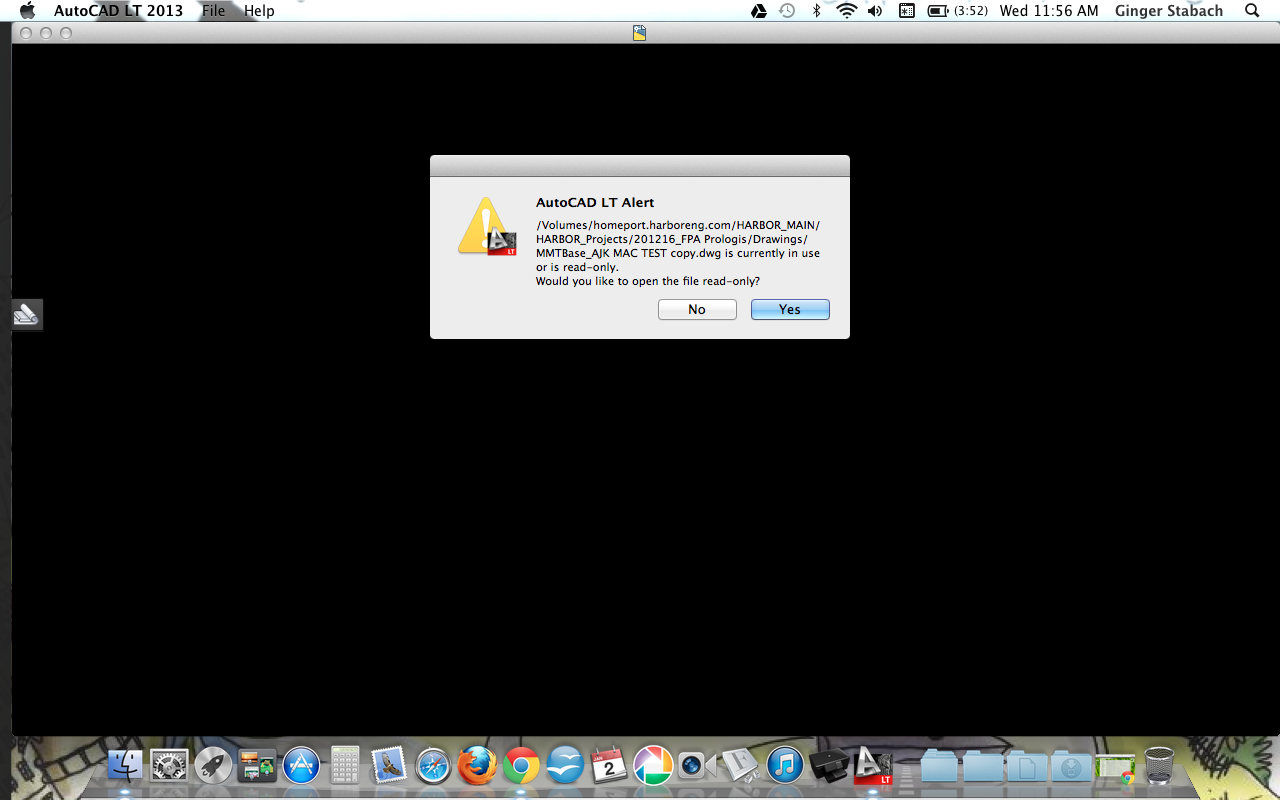This screenshot has height=800, width=1280.
Task: Minimize the AutoCAD window with yellow button
Action: (x=46, y=33)
